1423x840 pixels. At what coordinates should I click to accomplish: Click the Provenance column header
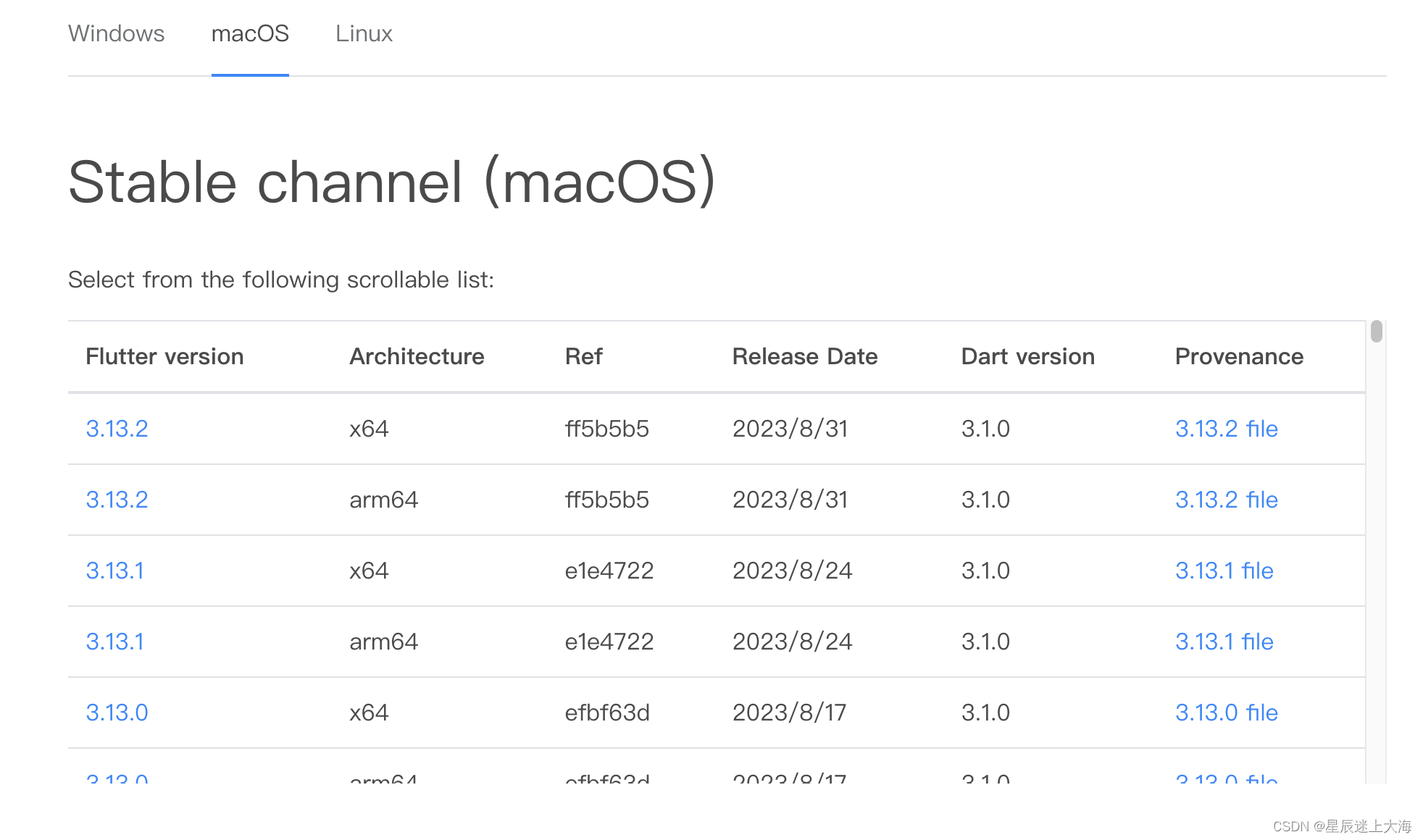tap(1239, 356)
